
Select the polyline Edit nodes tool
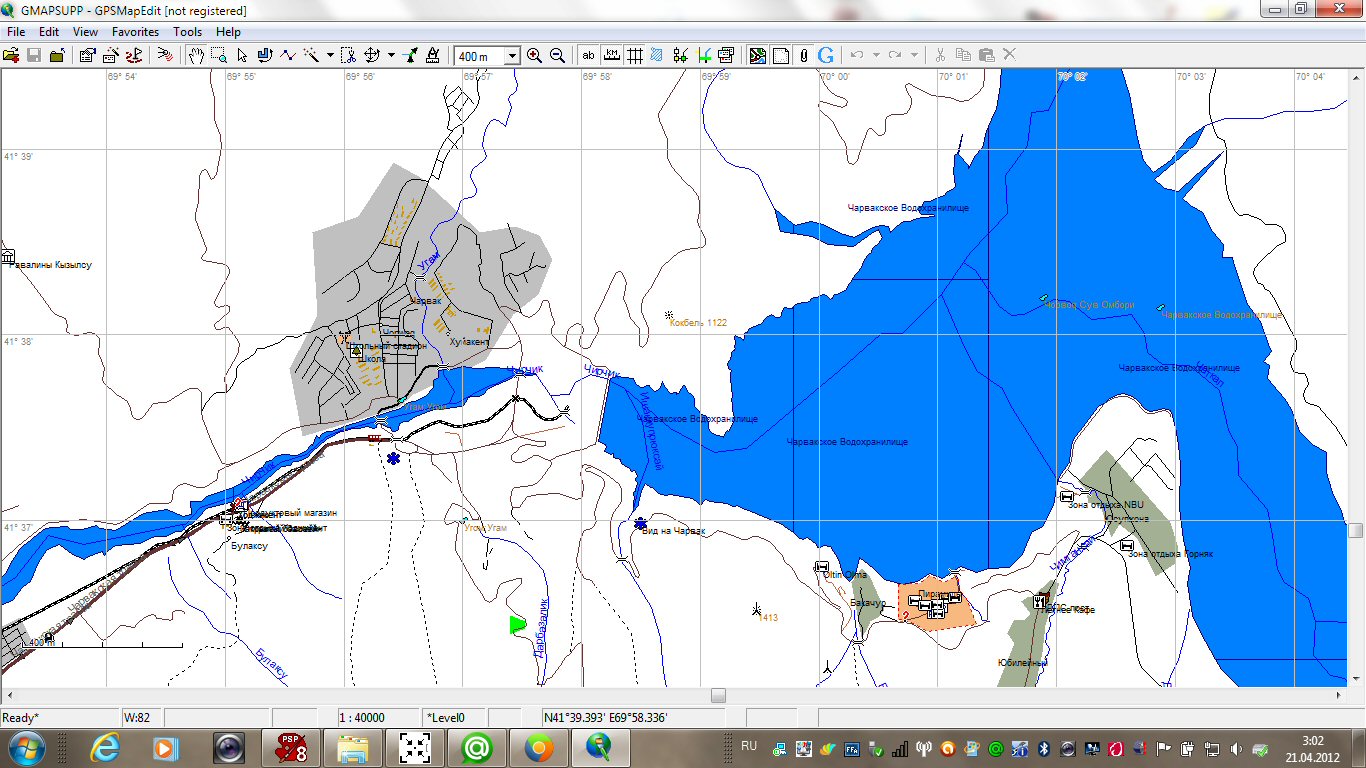coord(288,55)
